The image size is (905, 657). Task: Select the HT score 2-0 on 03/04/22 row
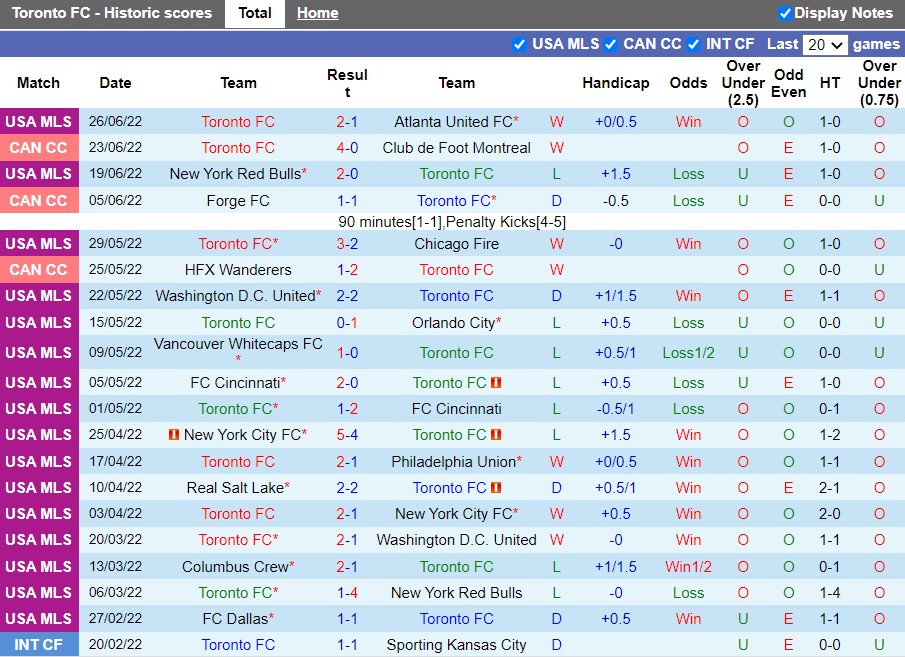[829, 514]
